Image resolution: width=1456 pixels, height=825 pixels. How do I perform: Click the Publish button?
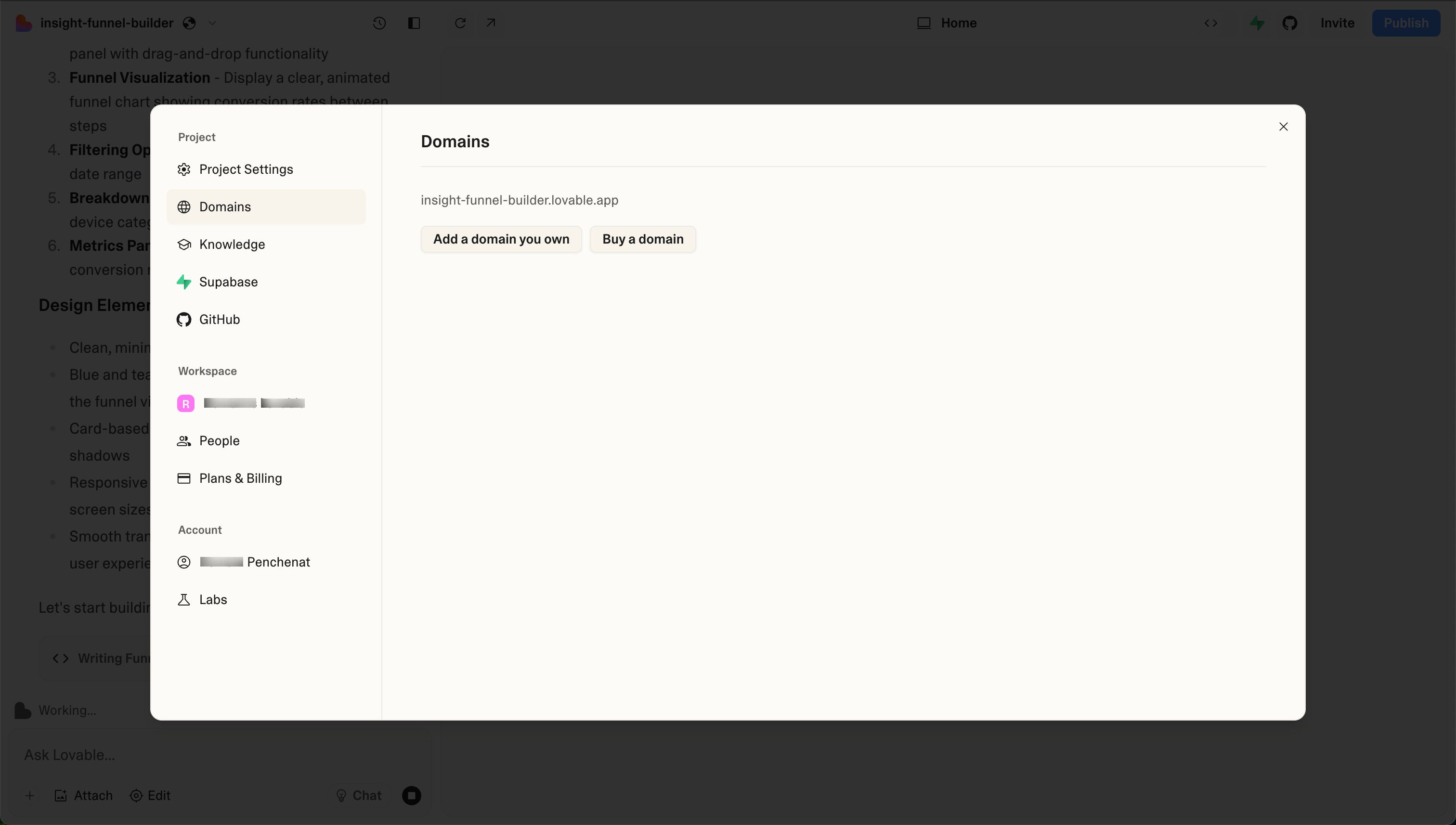(x=1405, y=23)
